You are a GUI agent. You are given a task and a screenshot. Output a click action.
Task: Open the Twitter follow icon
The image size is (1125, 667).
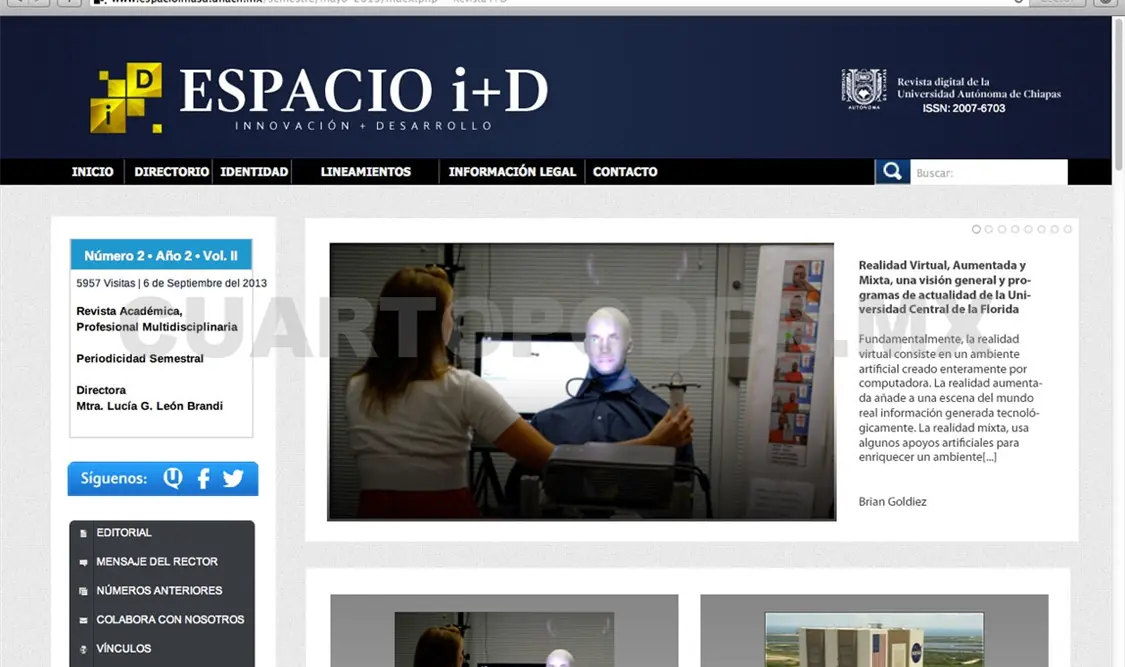pyautogui.click(x=232, y=478)
